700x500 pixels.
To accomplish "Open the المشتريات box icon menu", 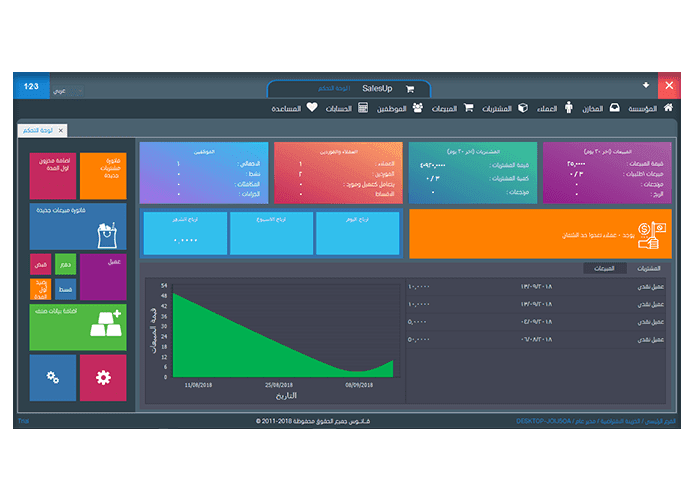I will tap(523, 108).
